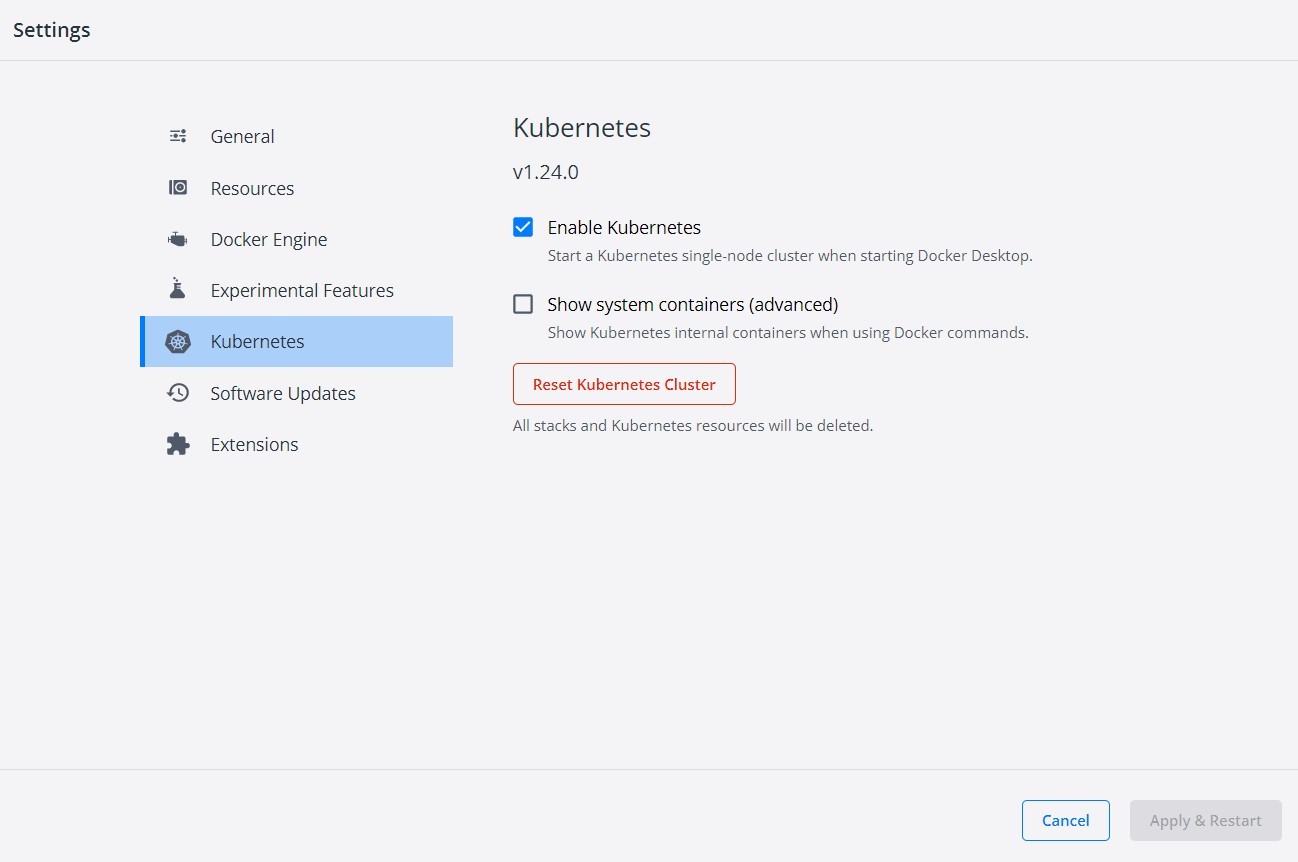Click the General settings sliders icon
This screenshot has width=1298, height=862.
[x=178, y=135]
